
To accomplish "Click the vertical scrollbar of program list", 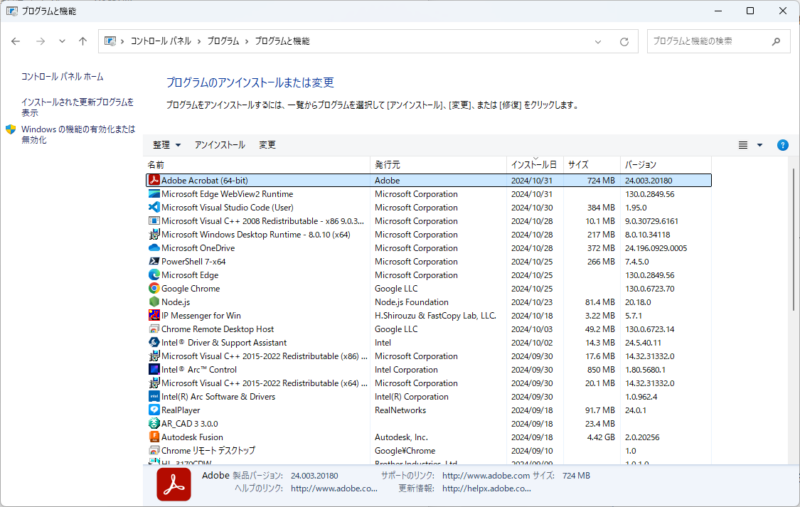I will (x=793, y=240).
